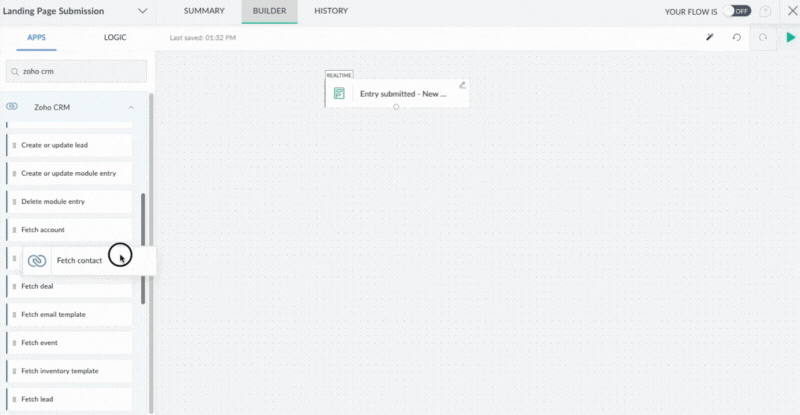
Task: Switch to the HISTORY tab
Action: pos(331,11)
